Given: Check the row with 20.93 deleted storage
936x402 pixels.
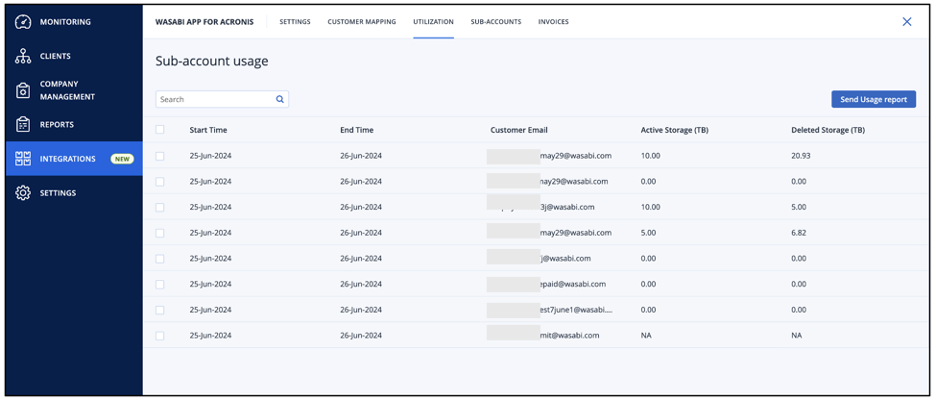Looking at the screenshot, I should [x=160, y=156].
